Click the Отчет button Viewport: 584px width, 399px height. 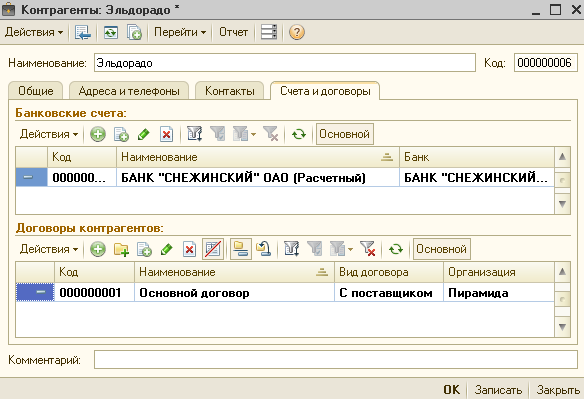pos(234,32)
